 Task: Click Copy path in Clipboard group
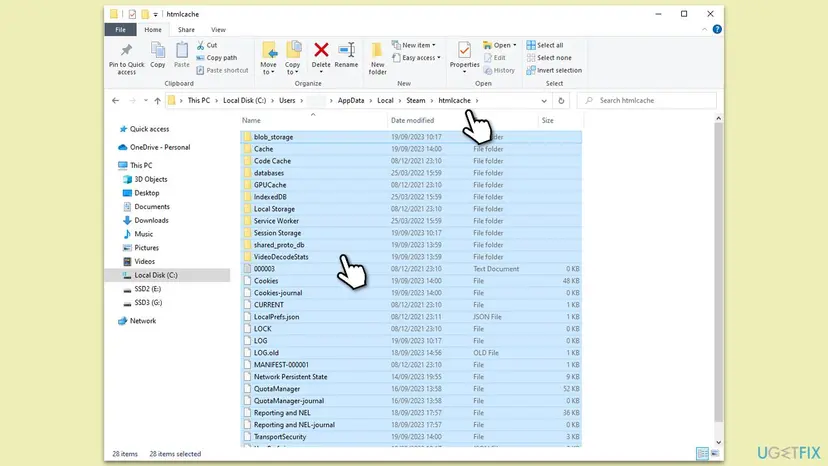[217, 58]
